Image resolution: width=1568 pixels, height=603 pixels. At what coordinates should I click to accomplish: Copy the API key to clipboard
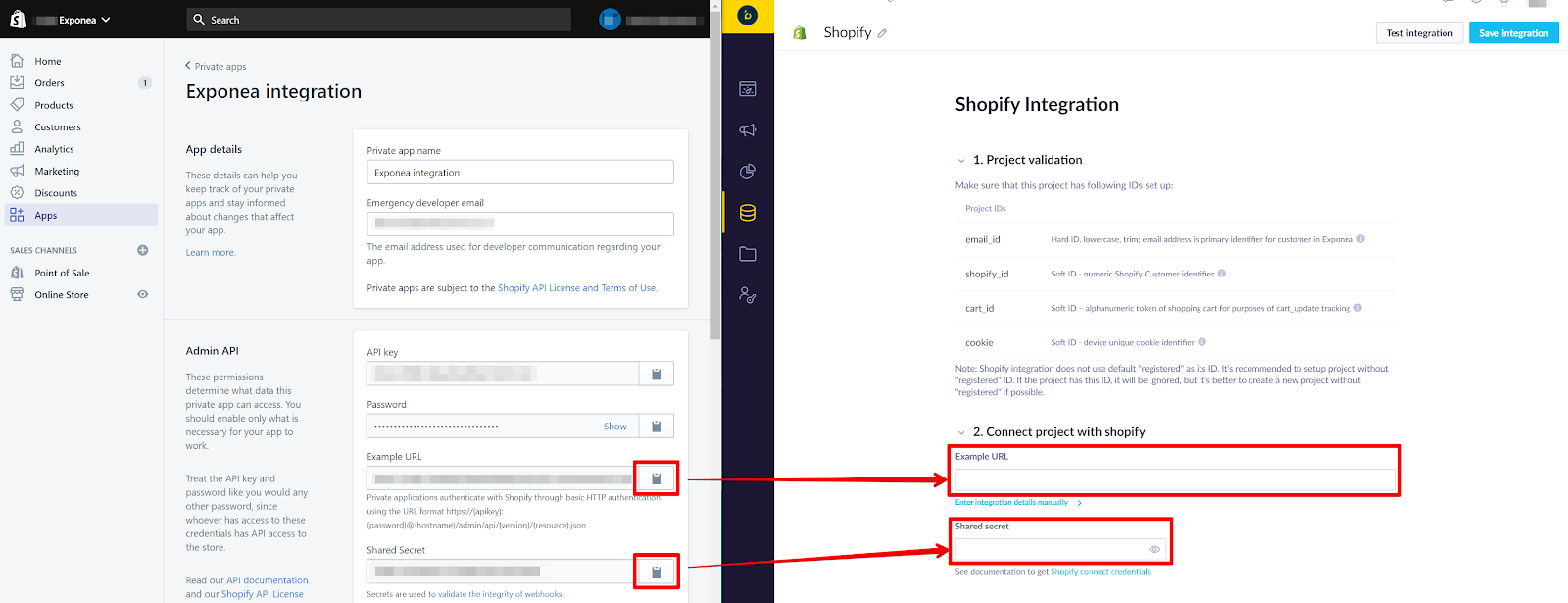click(x=657, y=374)
